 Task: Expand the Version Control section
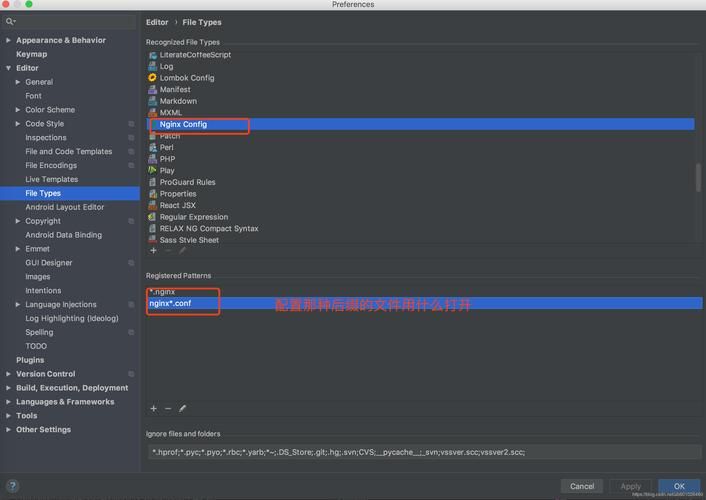coord(8,374)
